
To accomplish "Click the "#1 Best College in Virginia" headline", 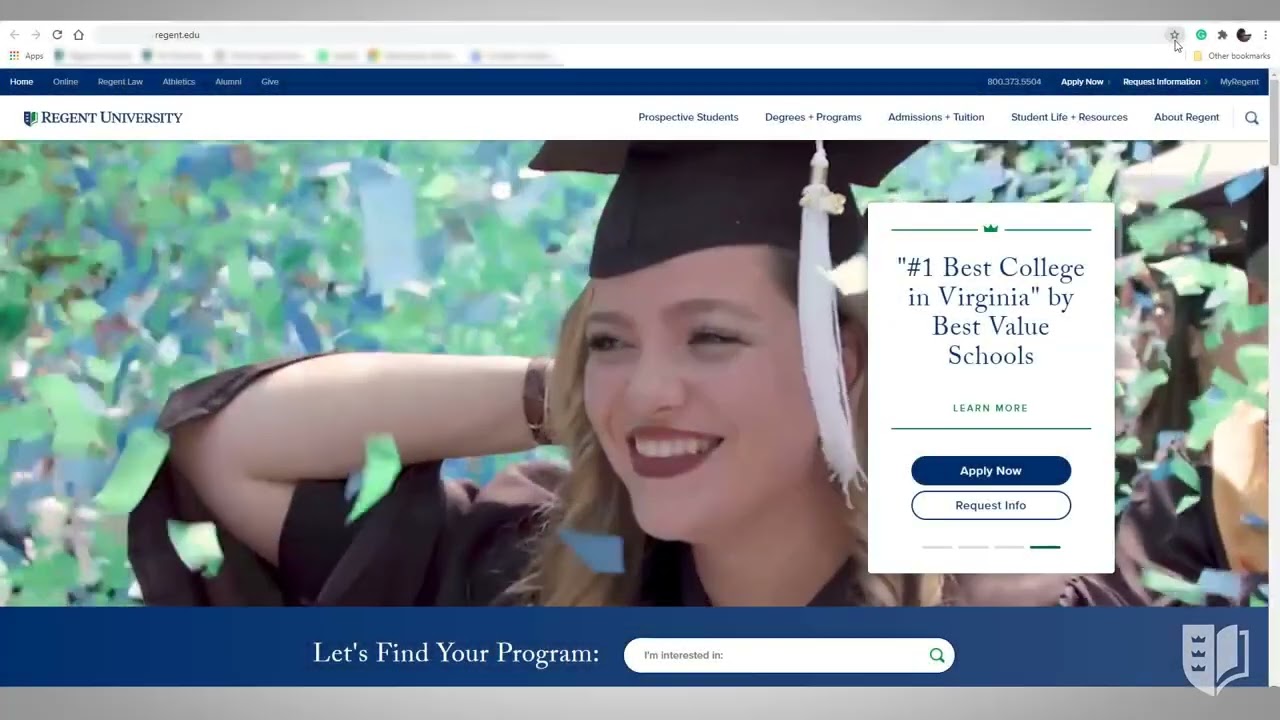I will (991, 311).
